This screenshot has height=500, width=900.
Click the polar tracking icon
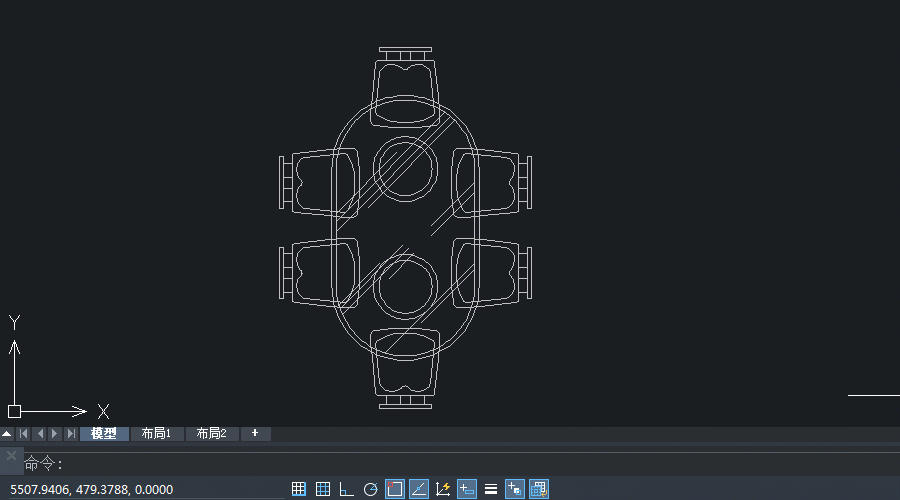371,489
